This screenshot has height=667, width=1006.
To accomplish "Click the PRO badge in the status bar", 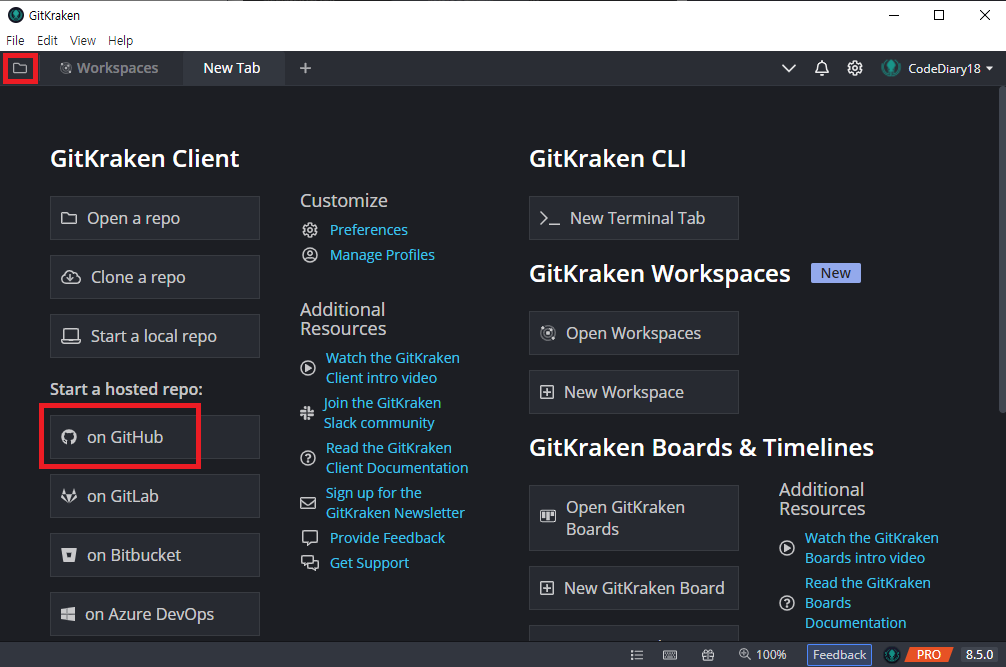I will click(928, 654).
